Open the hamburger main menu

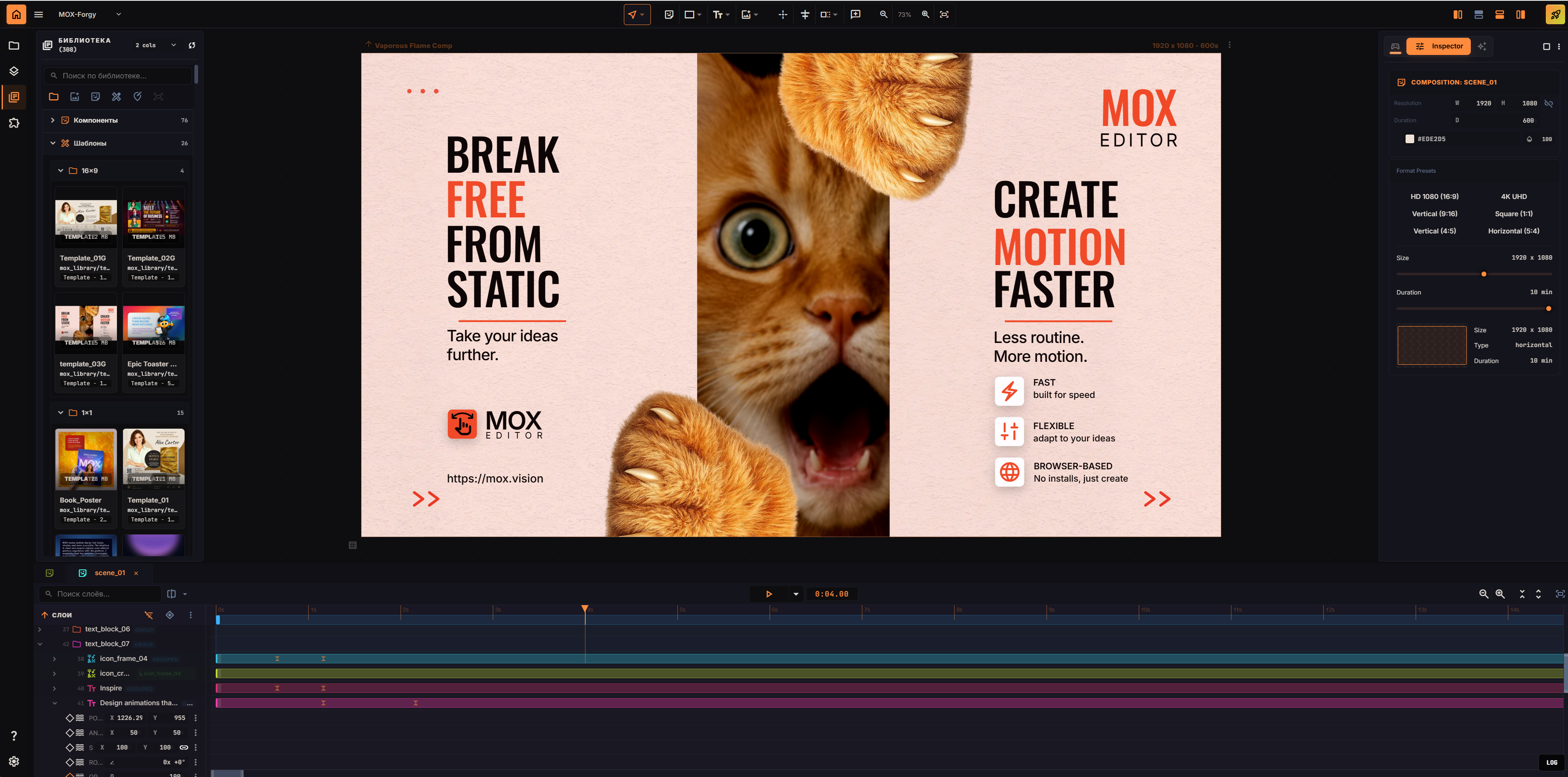click(x=38, y=14)
